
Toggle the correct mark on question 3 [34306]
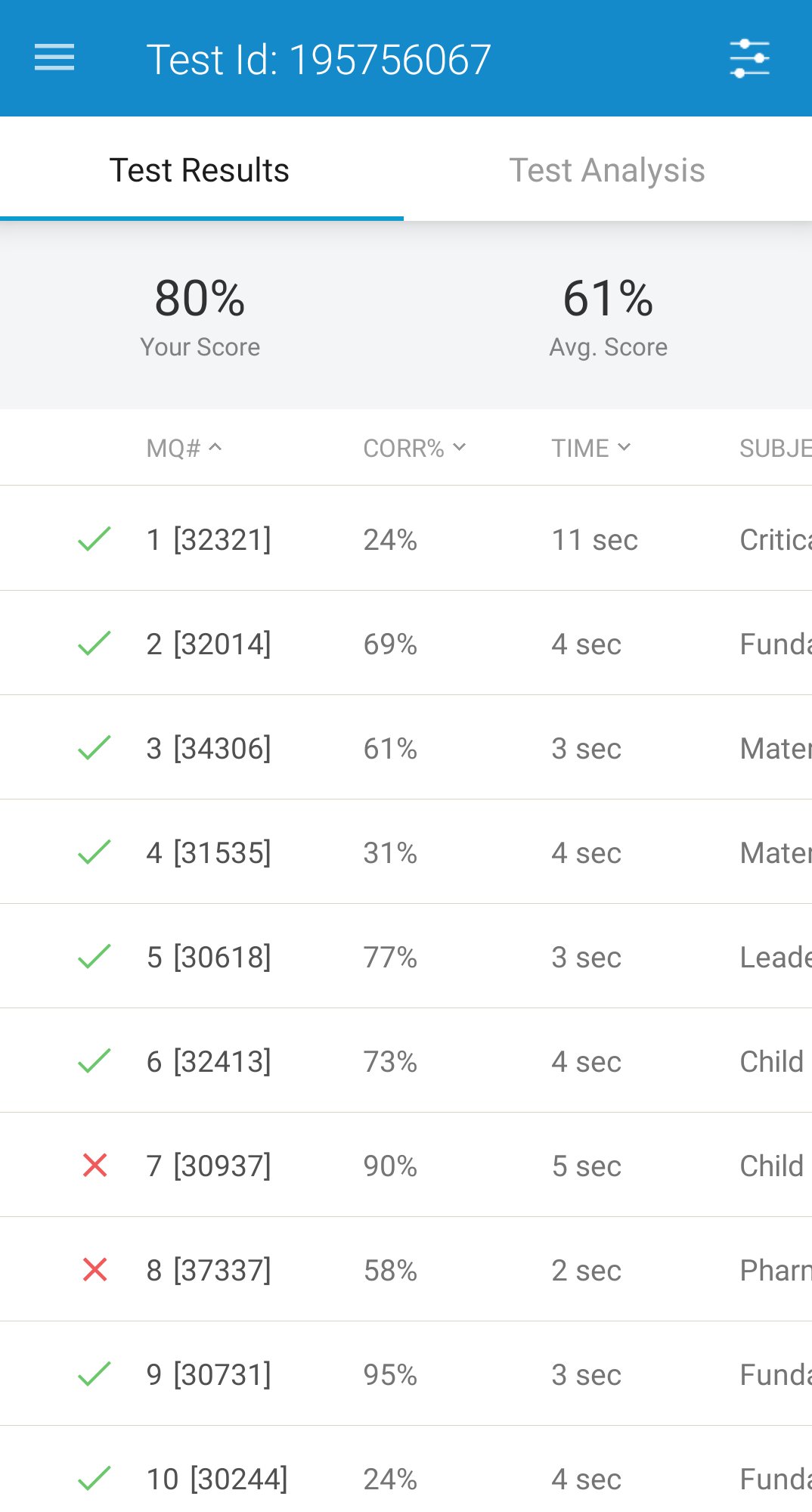coord(94,747)
